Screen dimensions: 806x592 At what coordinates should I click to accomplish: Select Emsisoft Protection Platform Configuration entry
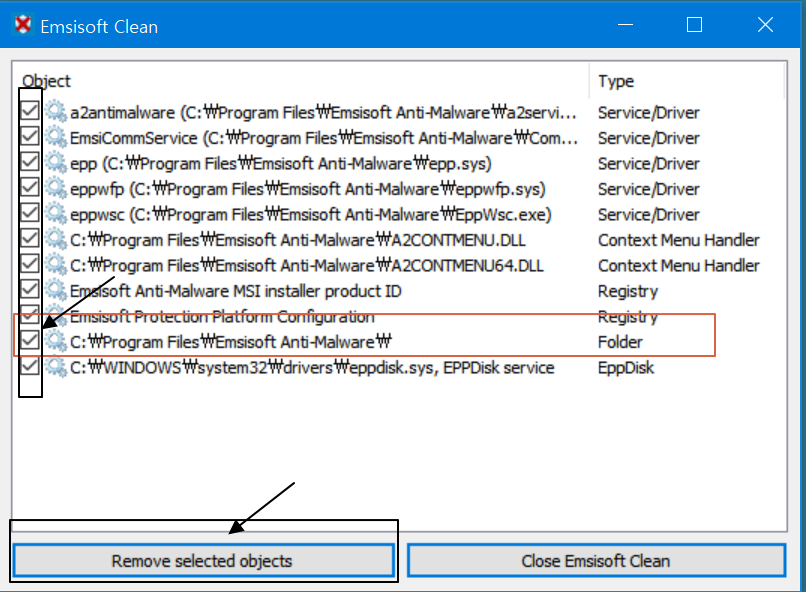click(x=222, y=317)
